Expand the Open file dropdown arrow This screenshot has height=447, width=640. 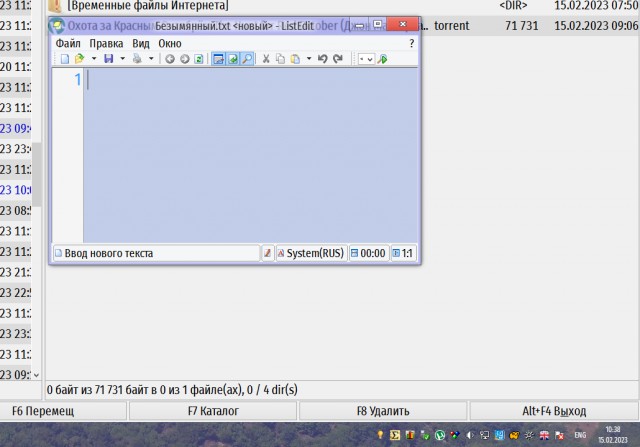94,59
